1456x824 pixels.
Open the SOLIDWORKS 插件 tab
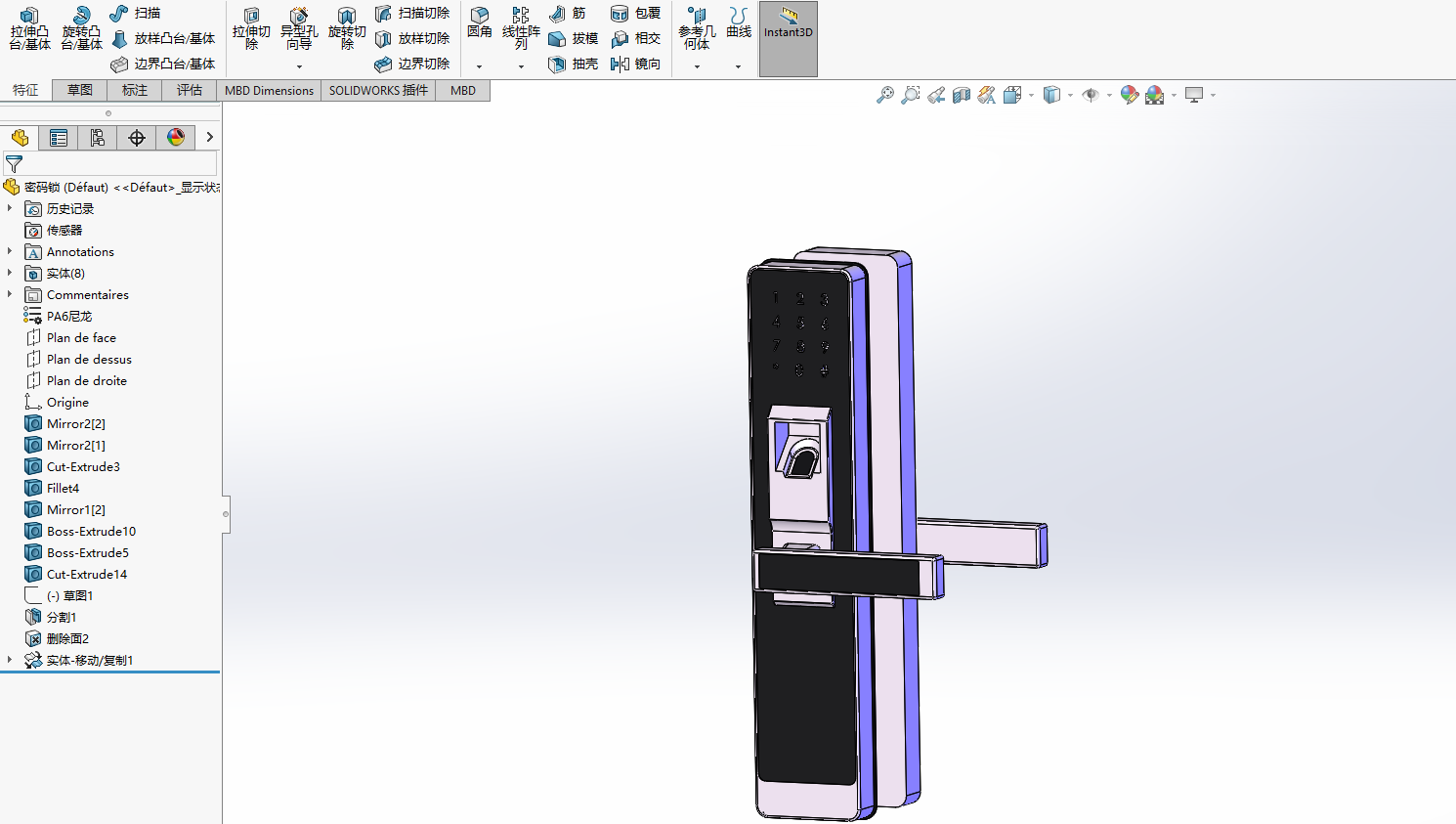tap(378, 90)
